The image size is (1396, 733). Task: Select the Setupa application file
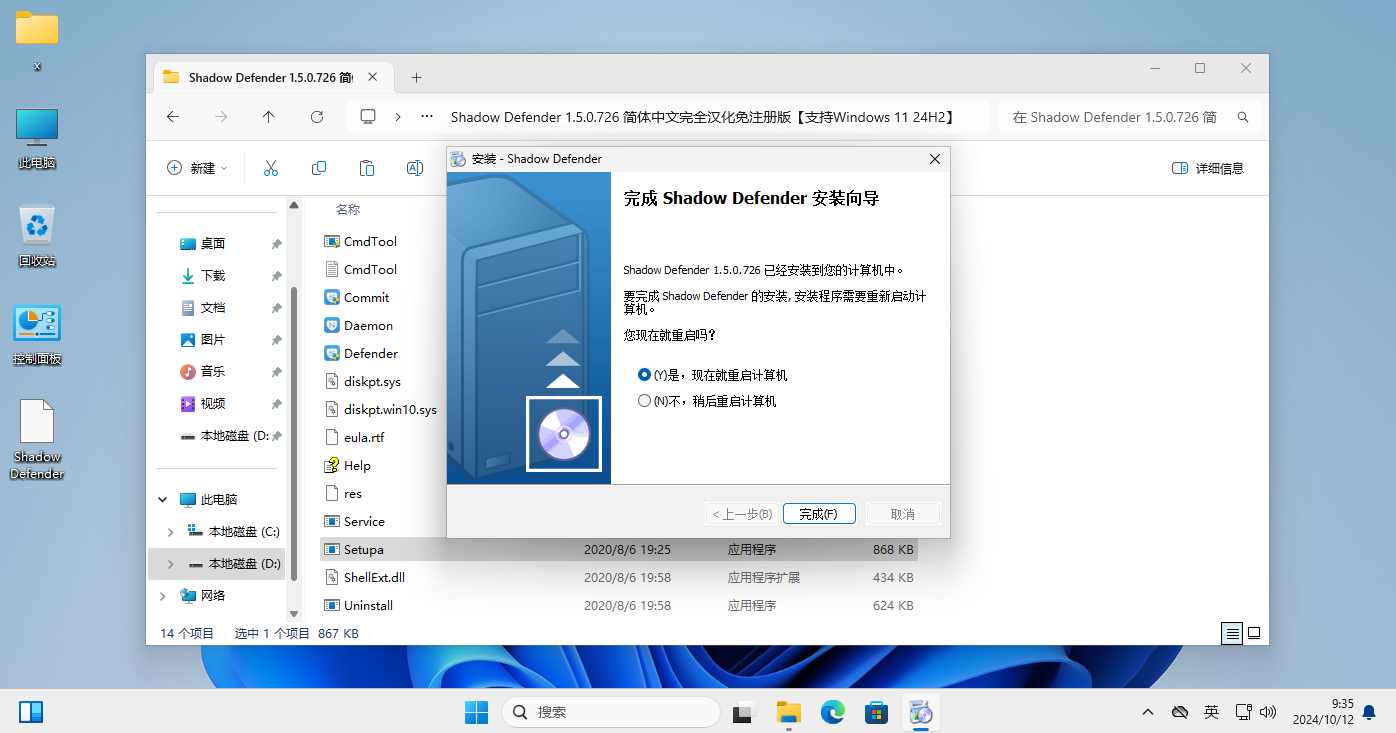point(619,549)
